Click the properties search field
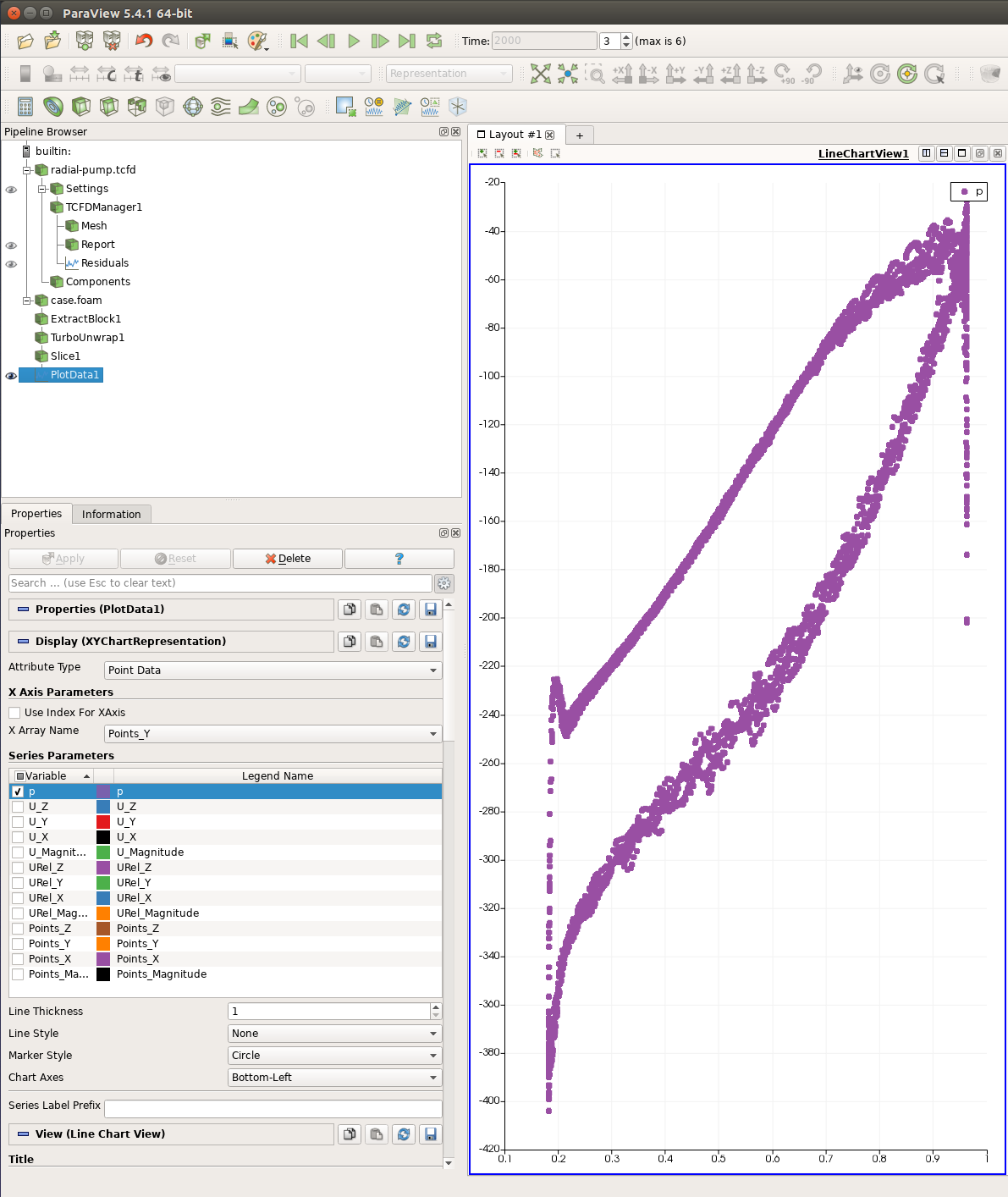Screen dimensions: 1008x1197 220,583
